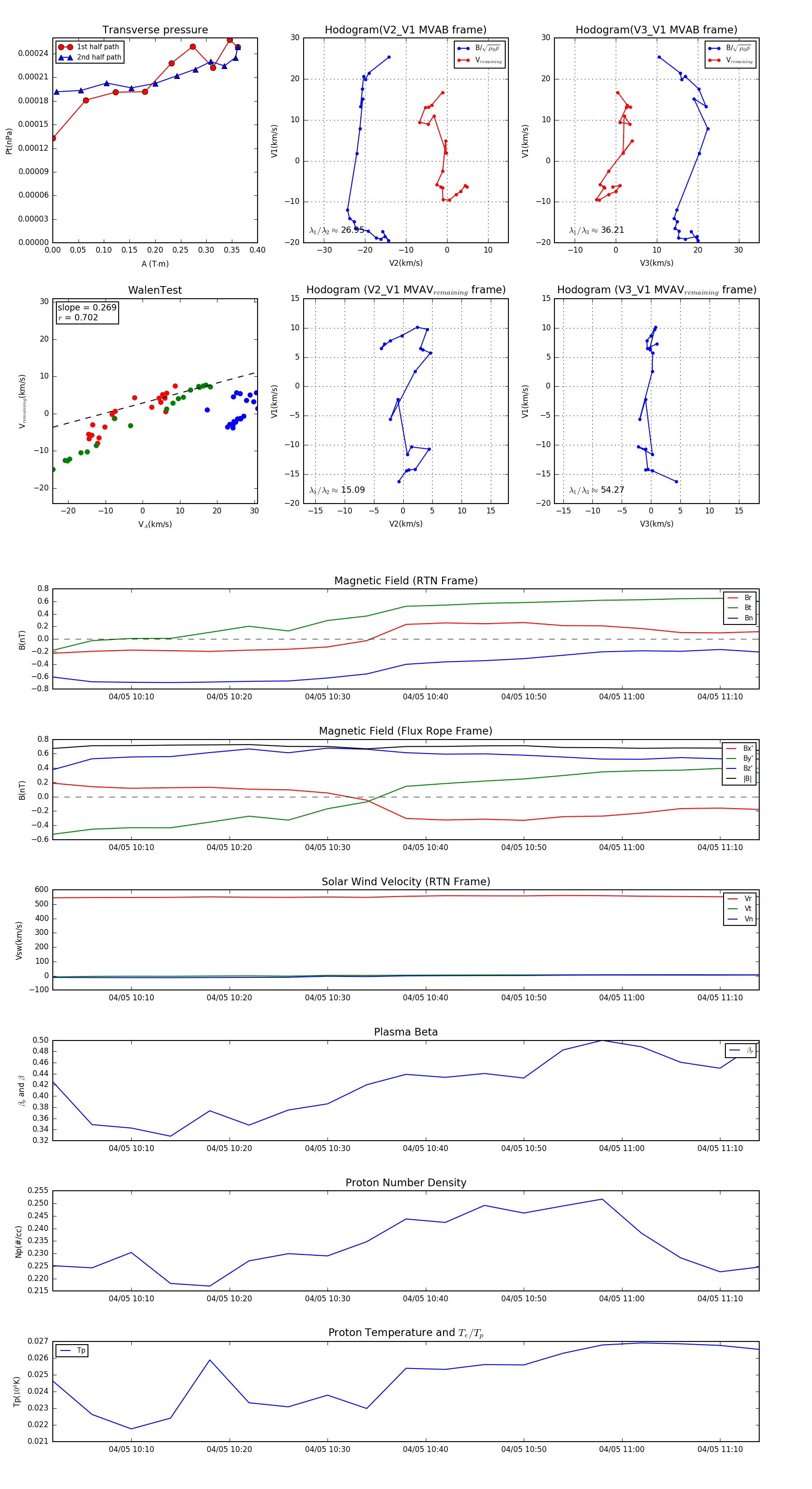This screenshot has width=812, height=1489.
Task: Click the 'Bt' legend entry
Action: tap(740, 607)
